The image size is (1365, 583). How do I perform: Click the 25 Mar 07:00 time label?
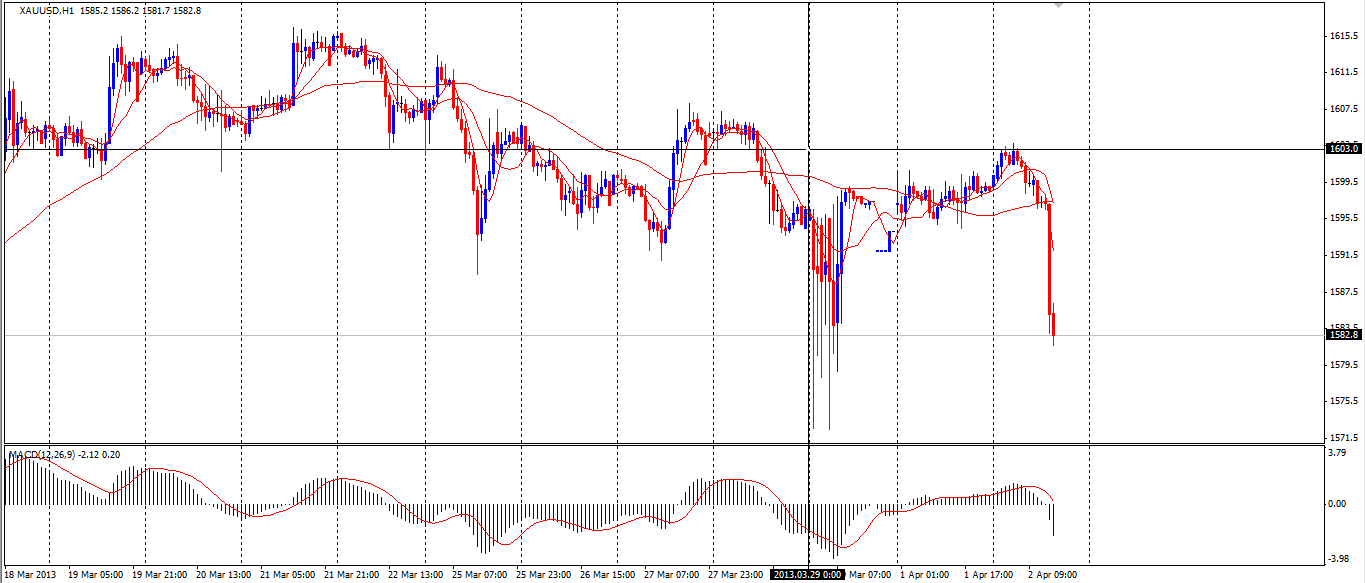point(480,575)
